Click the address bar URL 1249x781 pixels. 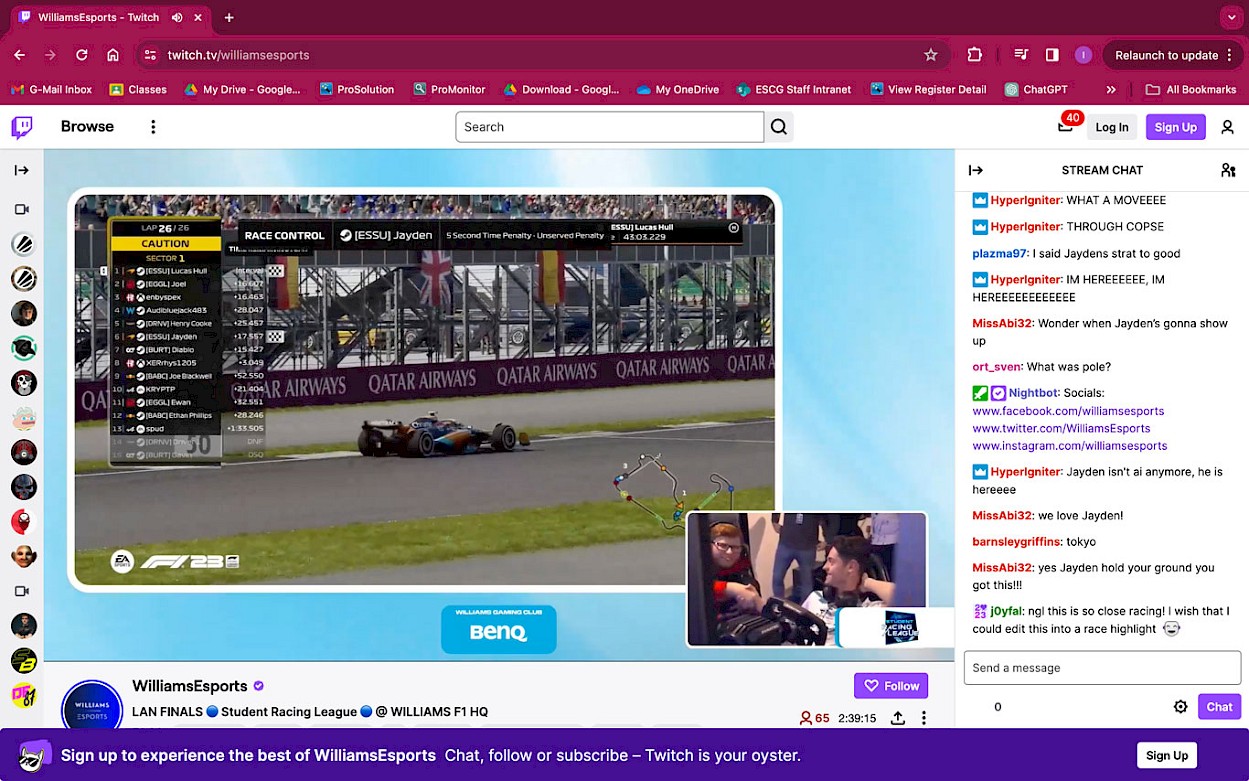click(238, 55)
